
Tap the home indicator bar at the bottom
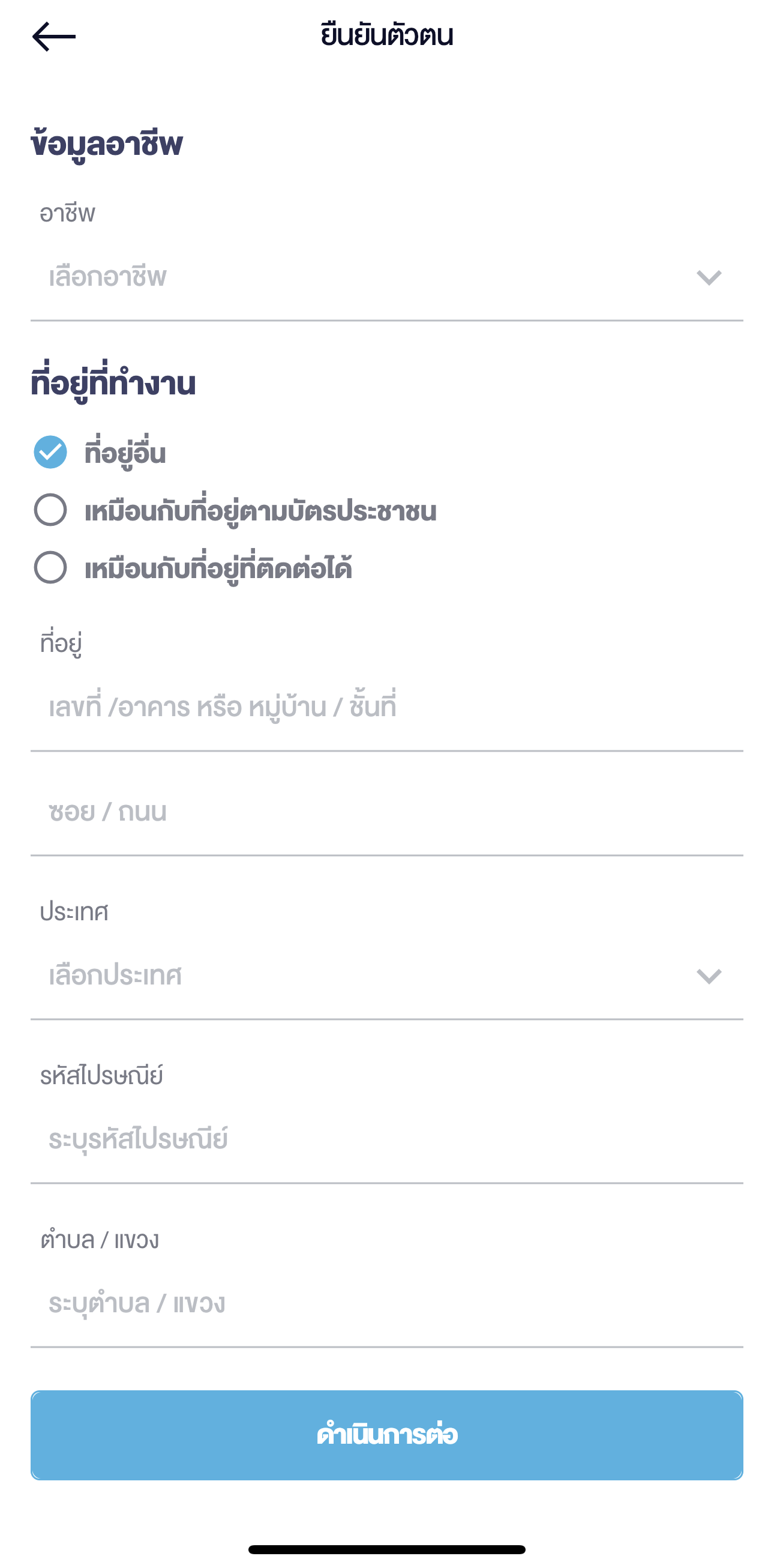click(387, 1549)
